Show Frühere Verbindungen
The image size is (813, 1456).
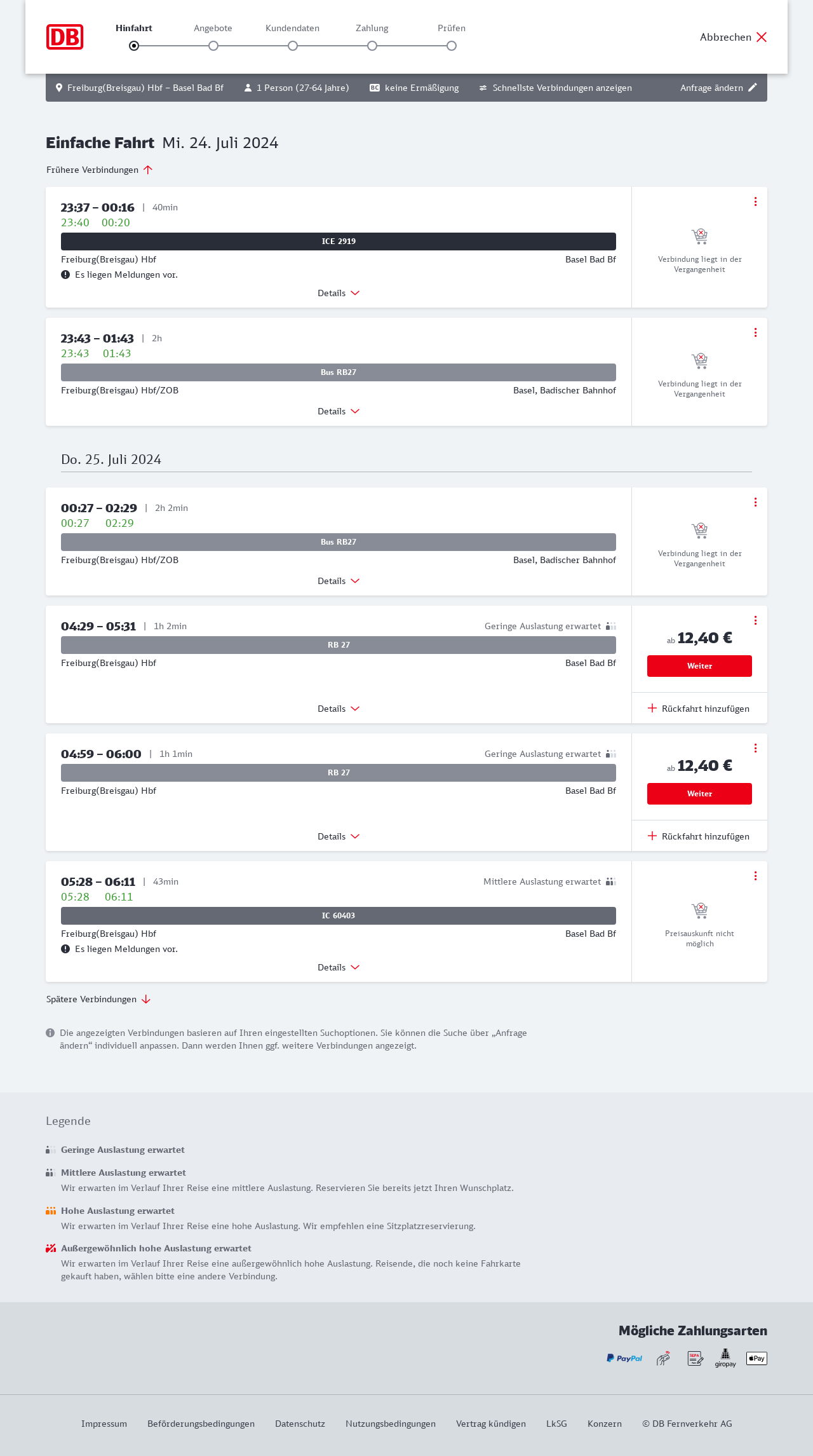pyautogui.click(x=100, y=170)
